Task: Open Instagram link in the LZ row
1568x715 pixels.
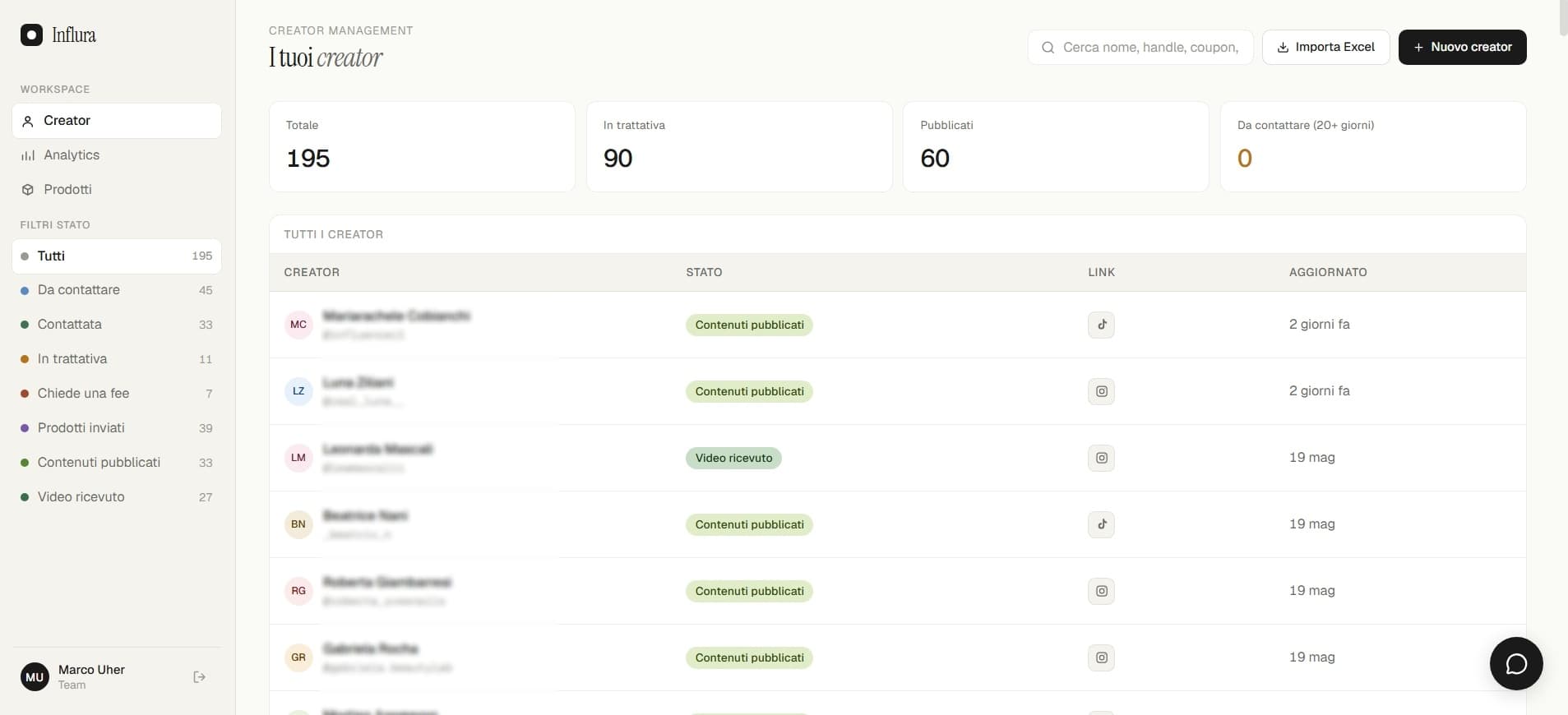Action: tap(1102, 391)
